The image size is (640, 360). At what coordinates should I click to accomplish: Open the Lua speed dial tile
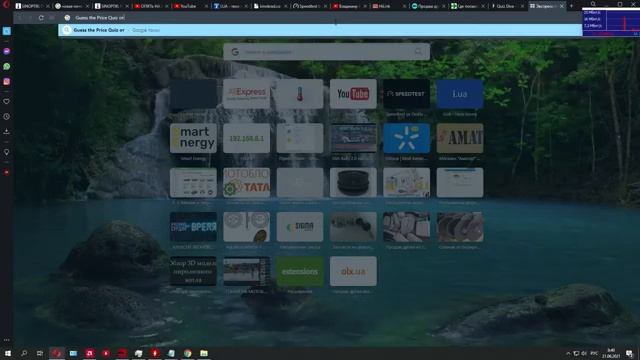click(460, 94)
